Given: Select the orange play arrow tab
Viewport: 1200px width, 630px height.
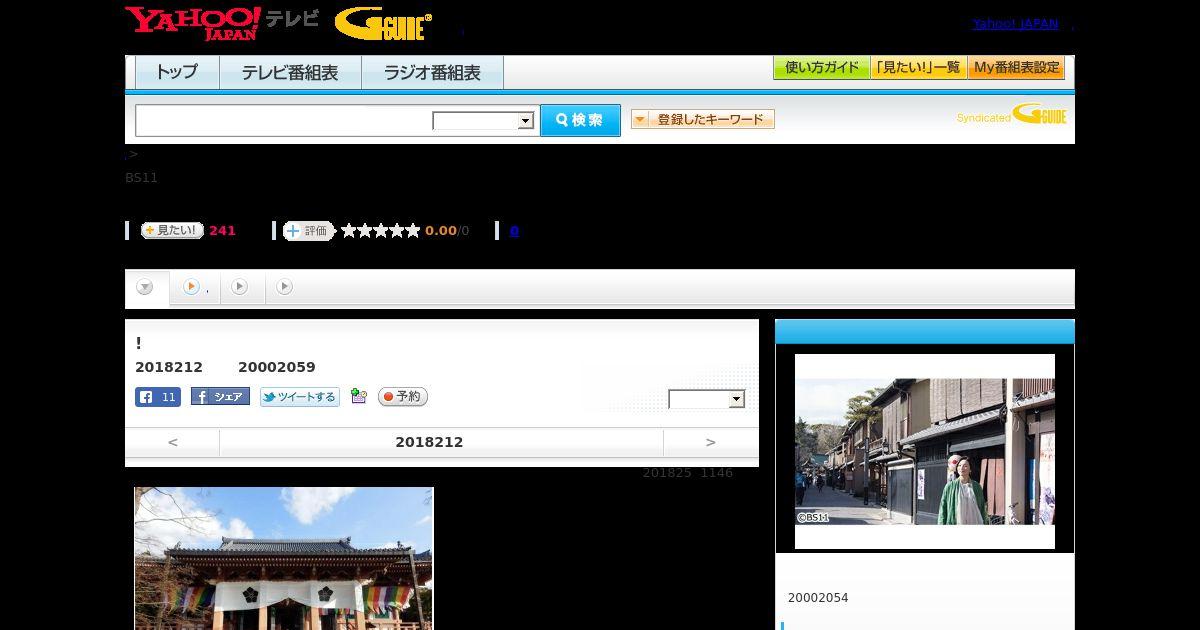Looking at the screenshot, I should tap(195, 288).
